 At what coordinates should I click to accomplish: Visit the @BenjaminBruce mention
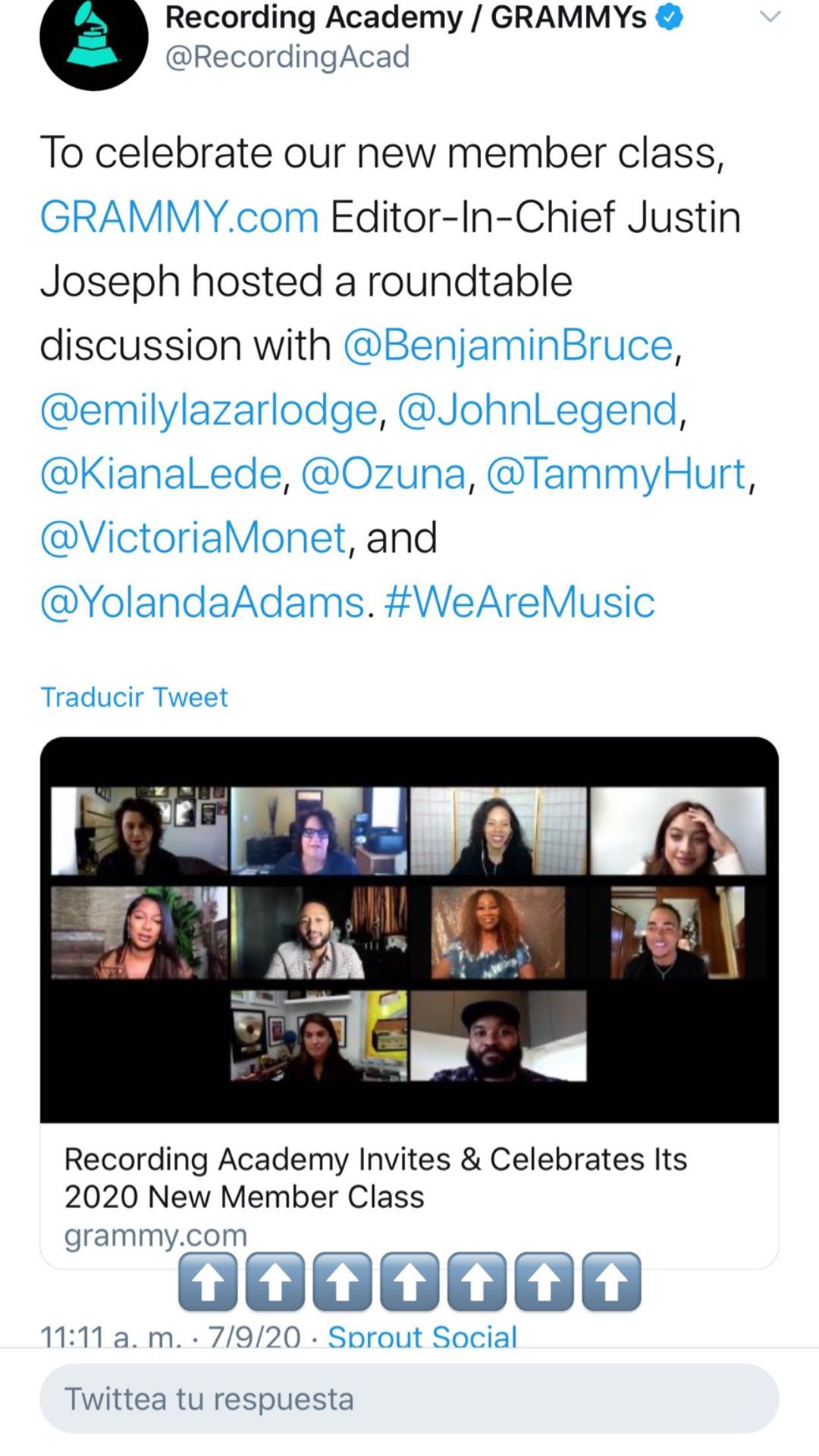coord(508,346)
